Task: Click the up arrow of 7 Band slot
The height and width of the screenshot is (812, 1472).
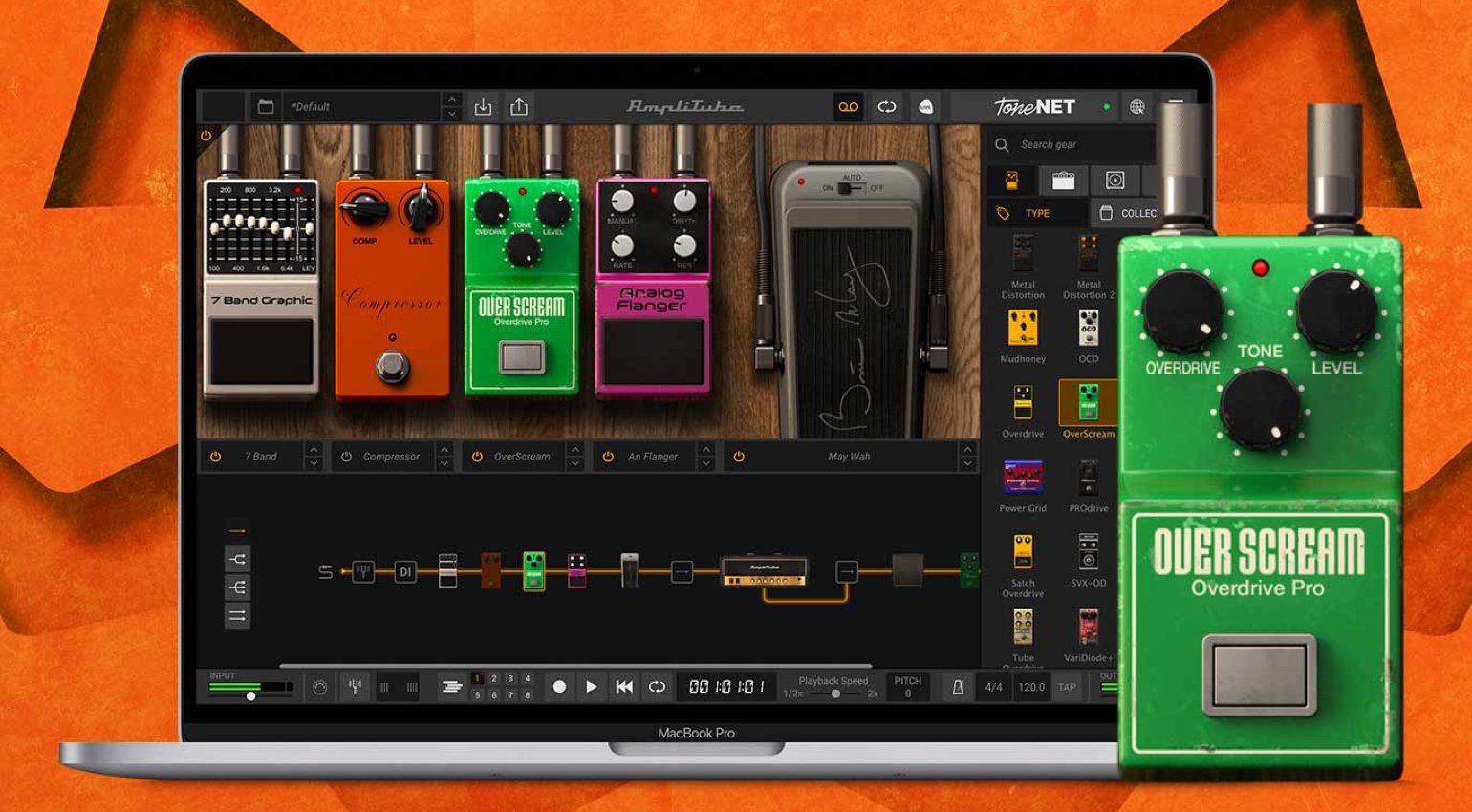Action: [x=314, y=449]
